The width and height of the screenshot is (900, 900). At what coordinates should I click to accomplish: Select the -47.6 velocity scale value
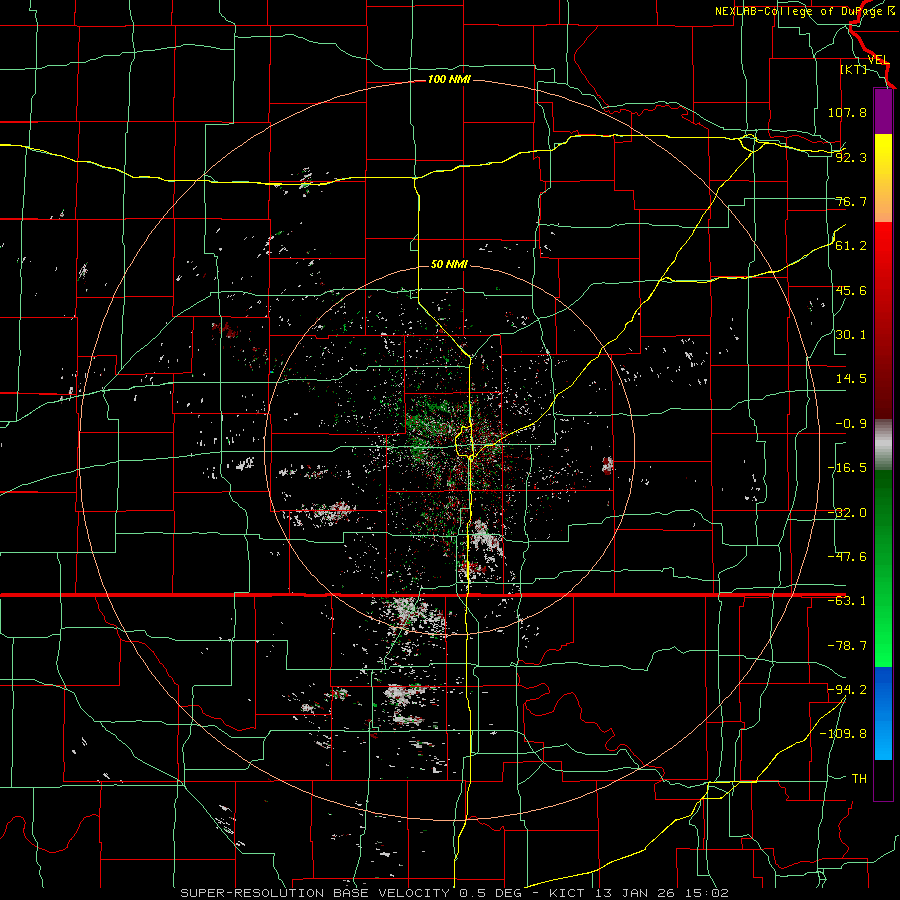(x=847, y=557)
